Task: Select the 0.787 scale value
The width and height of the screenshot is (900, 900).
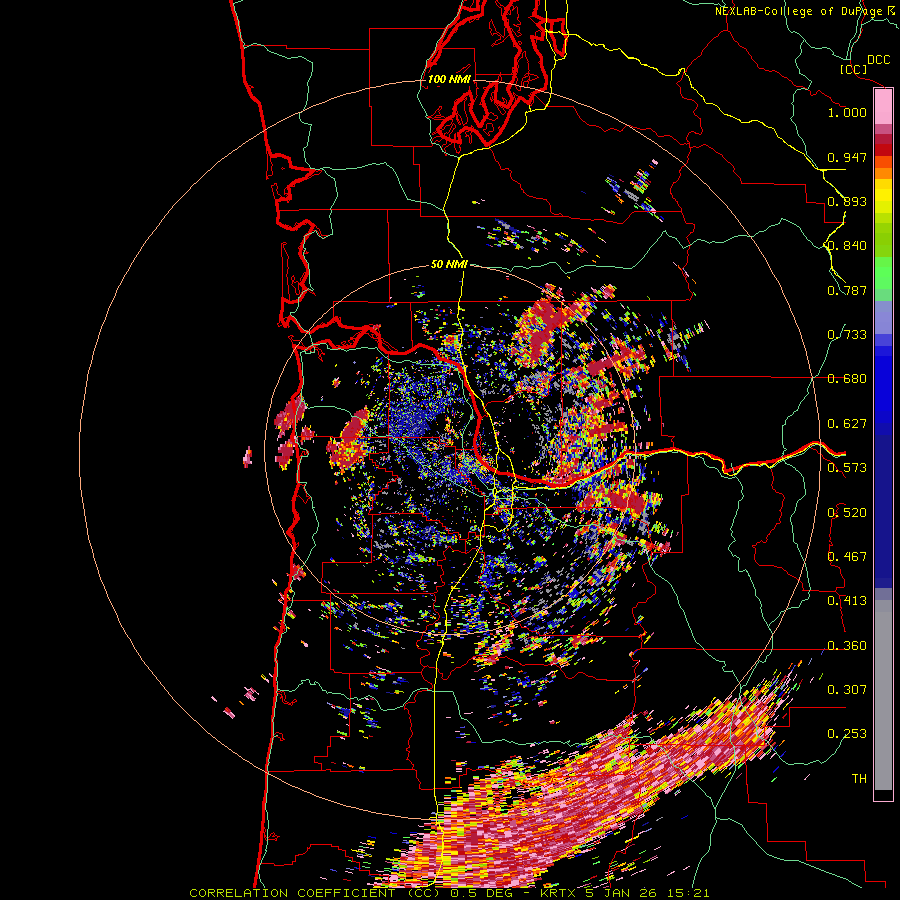Action: click(x=847, y=290)
